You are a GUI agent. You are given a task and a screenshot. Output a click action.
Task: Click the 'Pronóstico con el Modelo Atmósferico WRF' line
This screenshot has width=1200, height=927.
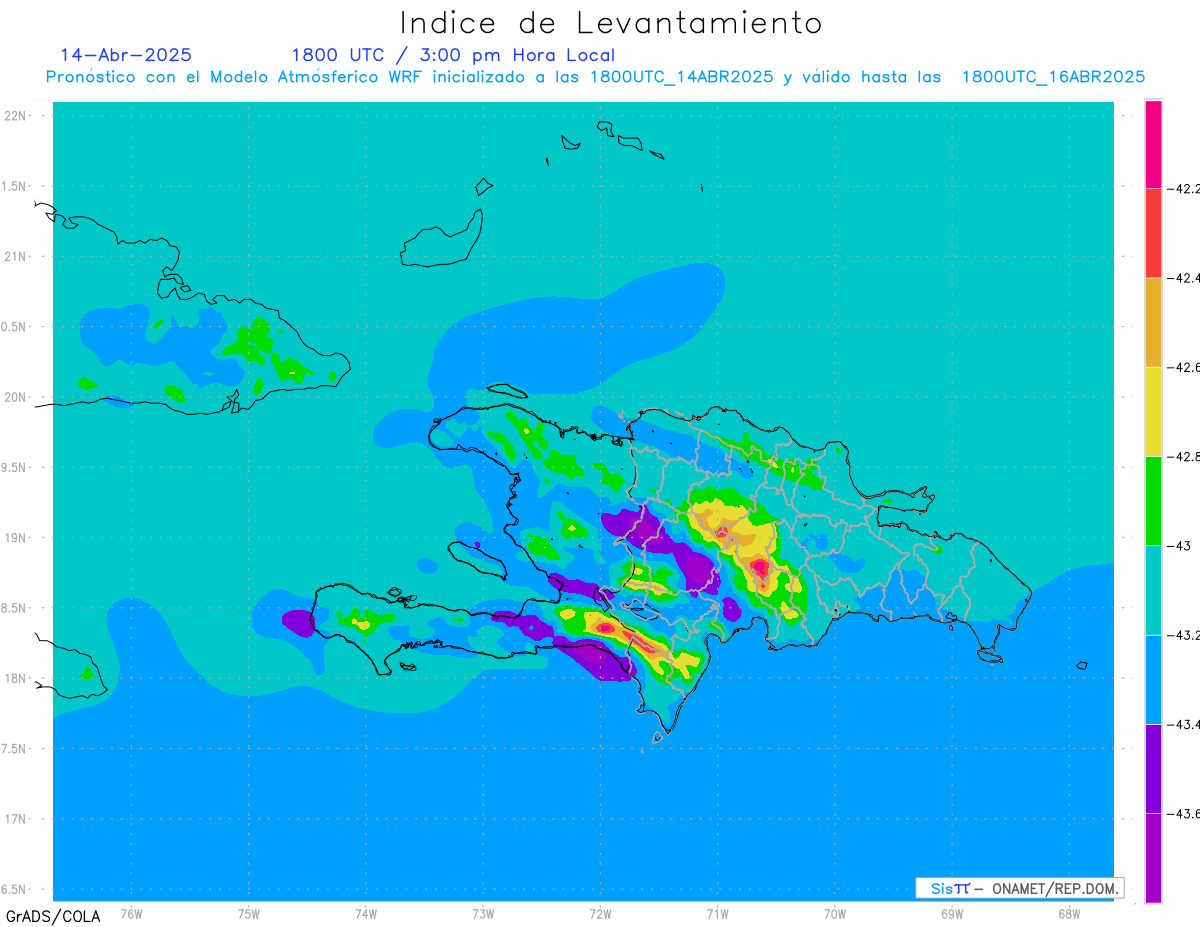pos(595,77)
